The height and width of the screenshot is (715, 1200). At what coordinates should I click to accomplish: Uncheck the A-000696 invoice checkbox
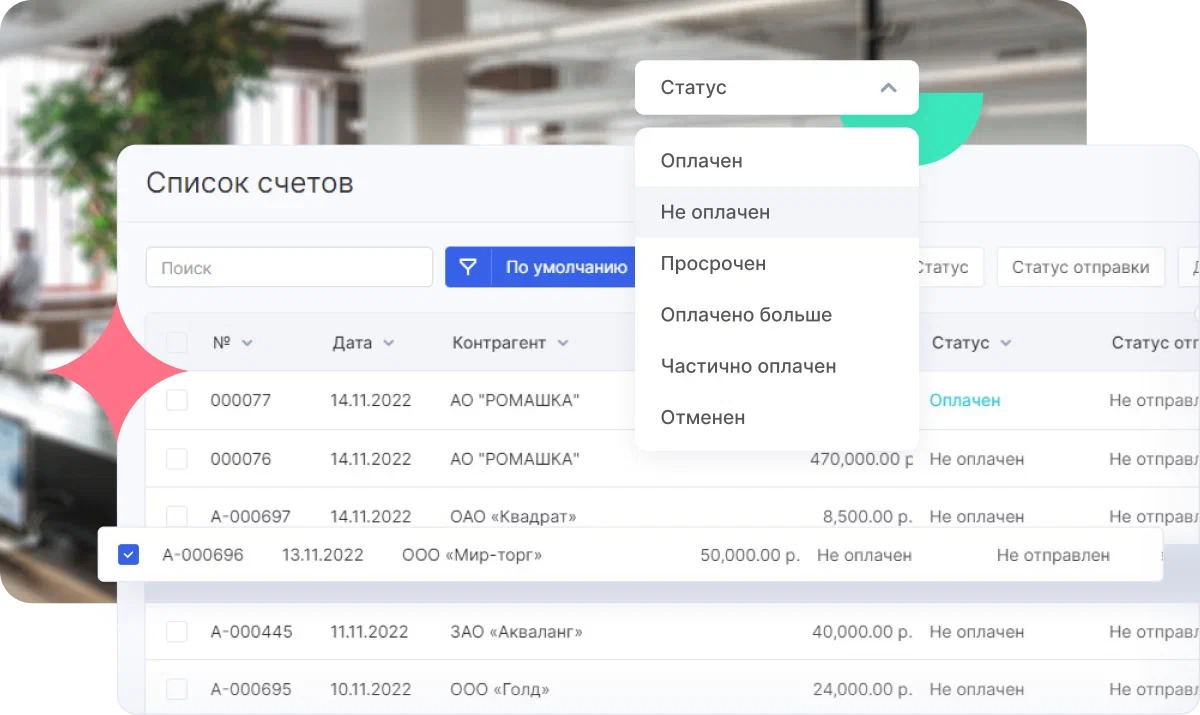point(128,554)
